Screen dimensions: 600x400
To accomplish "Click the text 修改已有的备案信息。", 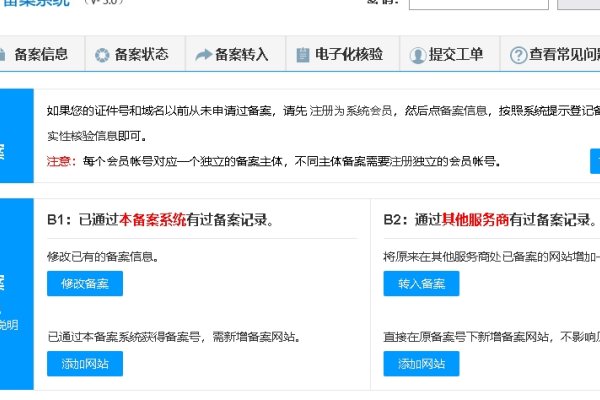I will pos(103,256).
